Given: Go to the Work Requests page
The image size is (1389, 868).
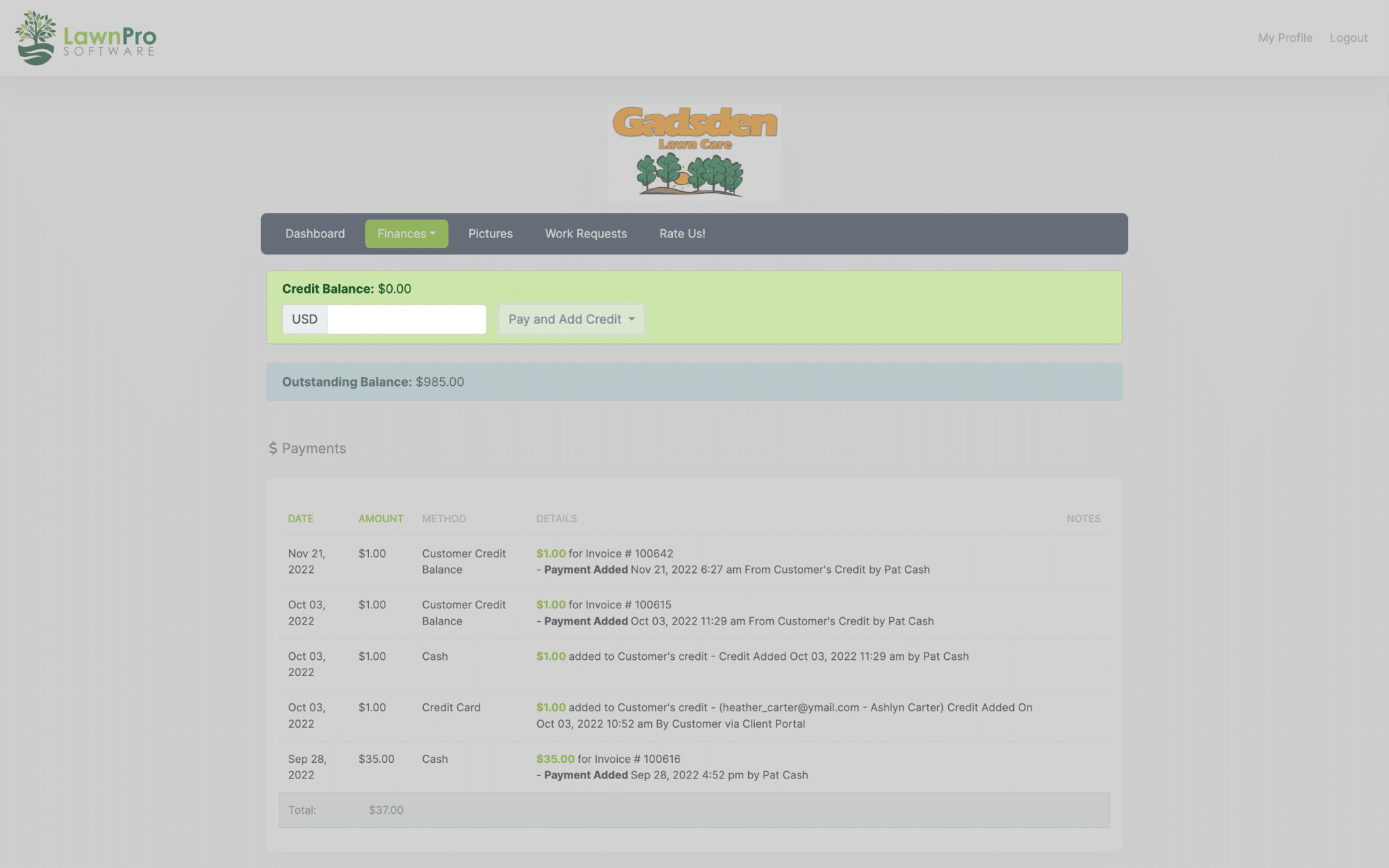Looking at the screenshot, I should pyautogui.click(x=585, y=233).
